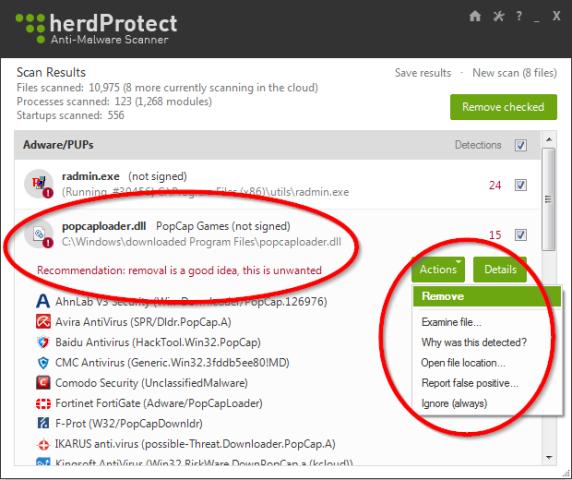Open the help question mark icon

pyautogui.click(x=518, y=16)
